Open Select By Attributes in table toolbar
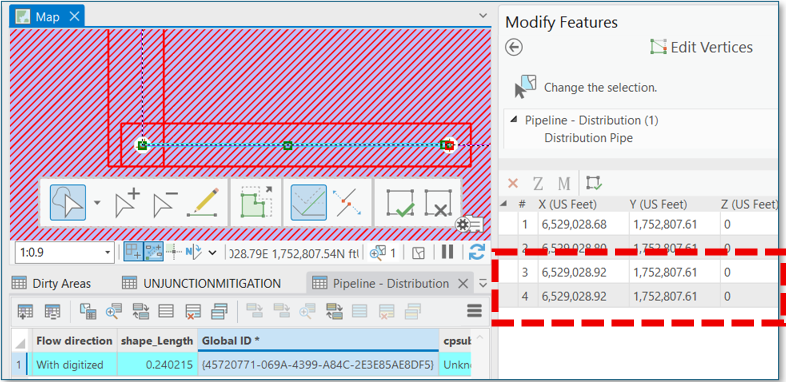The width and height of the screenshot is (786, 382). [88, 312]
